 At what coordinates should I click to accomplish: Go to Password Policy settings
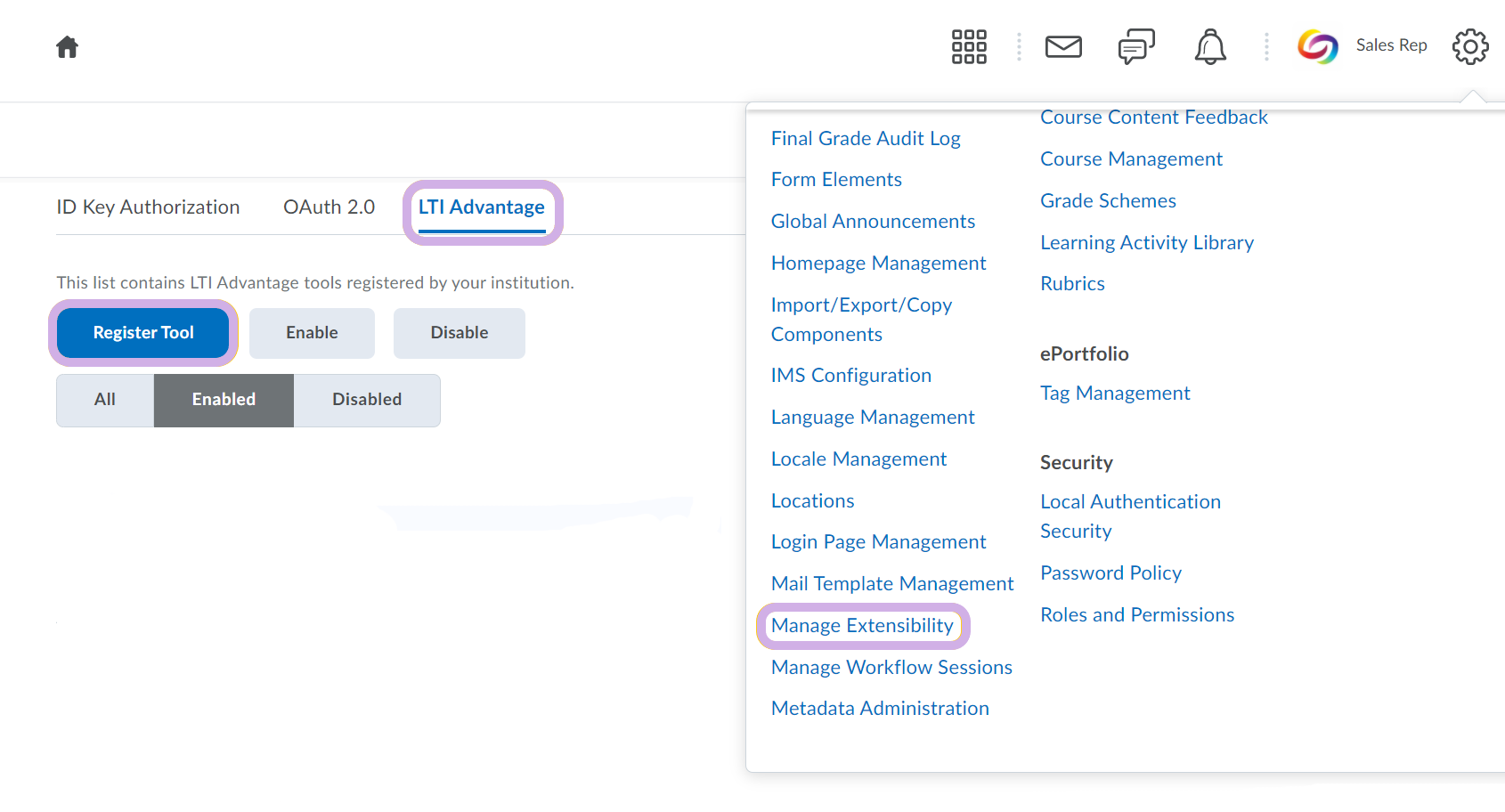tap(1110, 573)
